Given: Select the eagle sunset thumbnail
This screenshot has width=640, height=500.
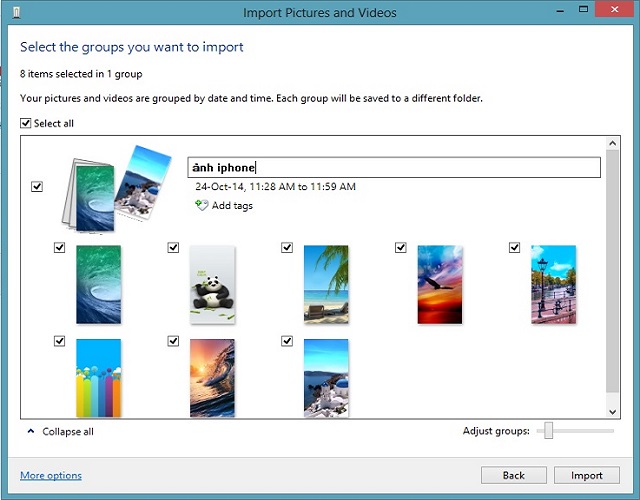Looking at the screenshot, I should coord(440,284).
